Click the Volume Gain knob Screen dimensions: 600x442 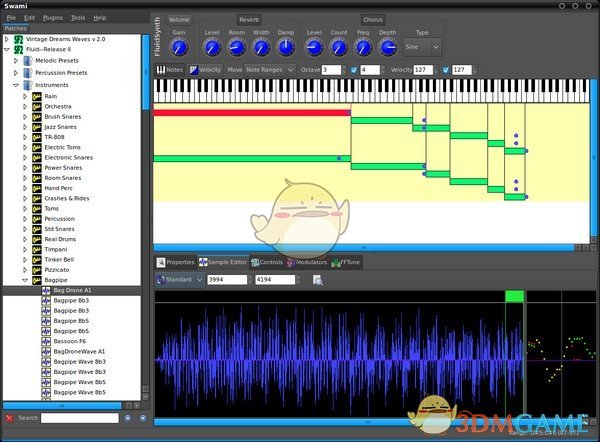point(179,47)
